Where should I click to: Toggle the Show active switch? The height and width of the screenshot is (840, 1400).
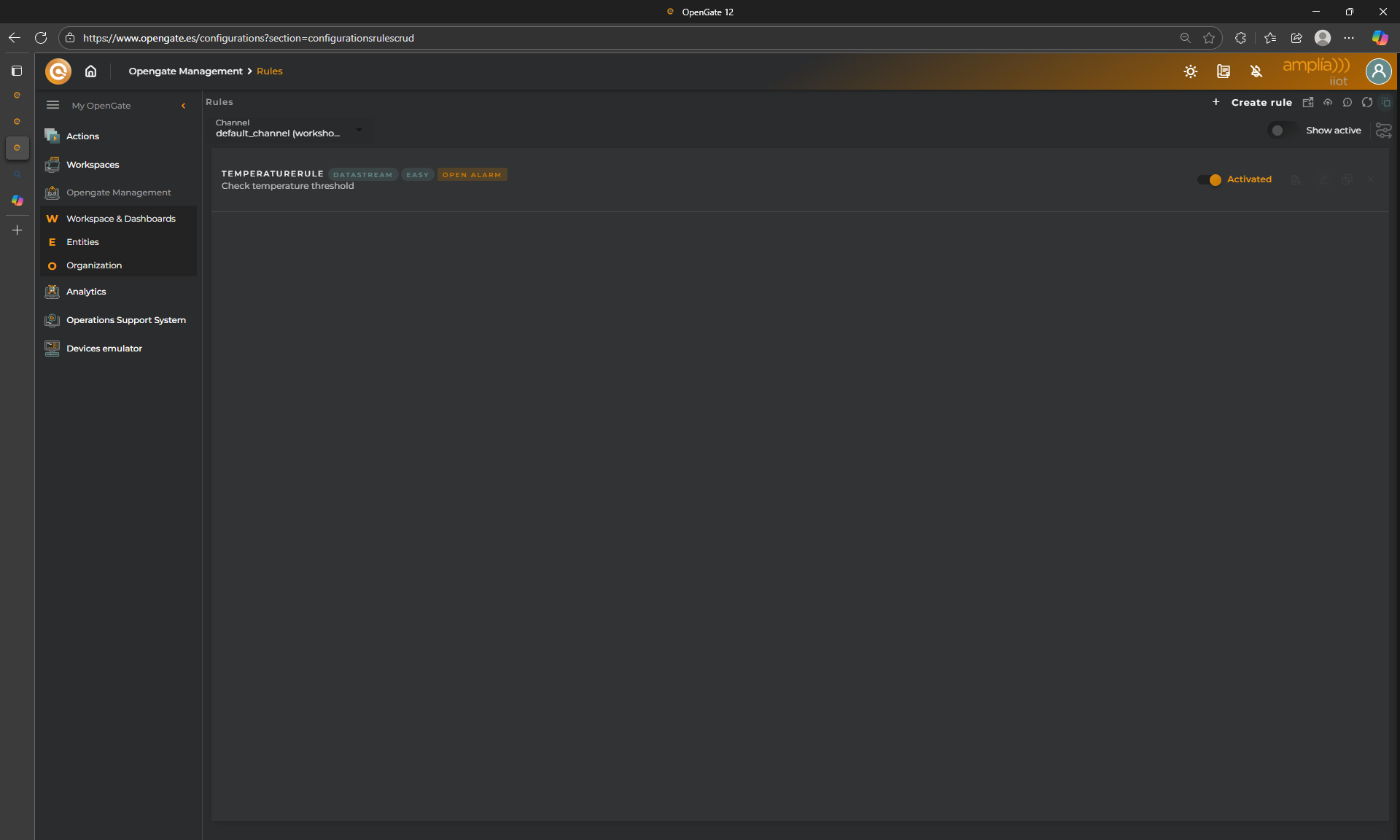pos(1282,131)
